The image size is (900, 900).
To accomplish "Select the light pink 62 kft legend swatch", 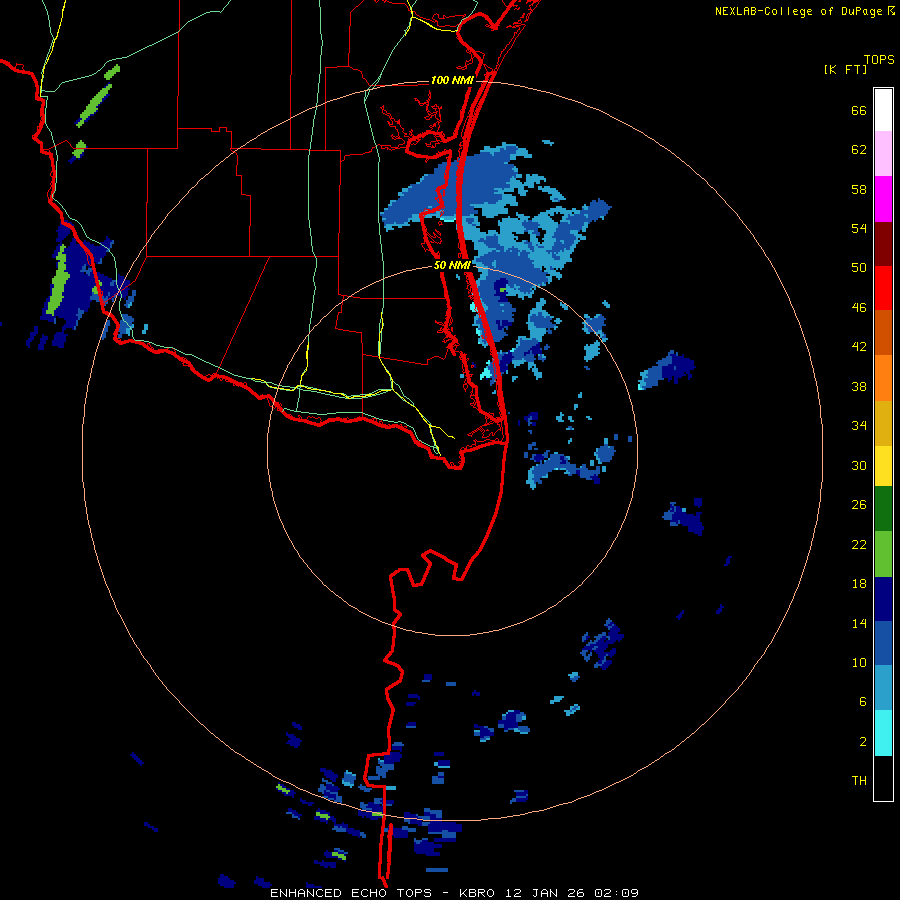I will pos(883,153).
